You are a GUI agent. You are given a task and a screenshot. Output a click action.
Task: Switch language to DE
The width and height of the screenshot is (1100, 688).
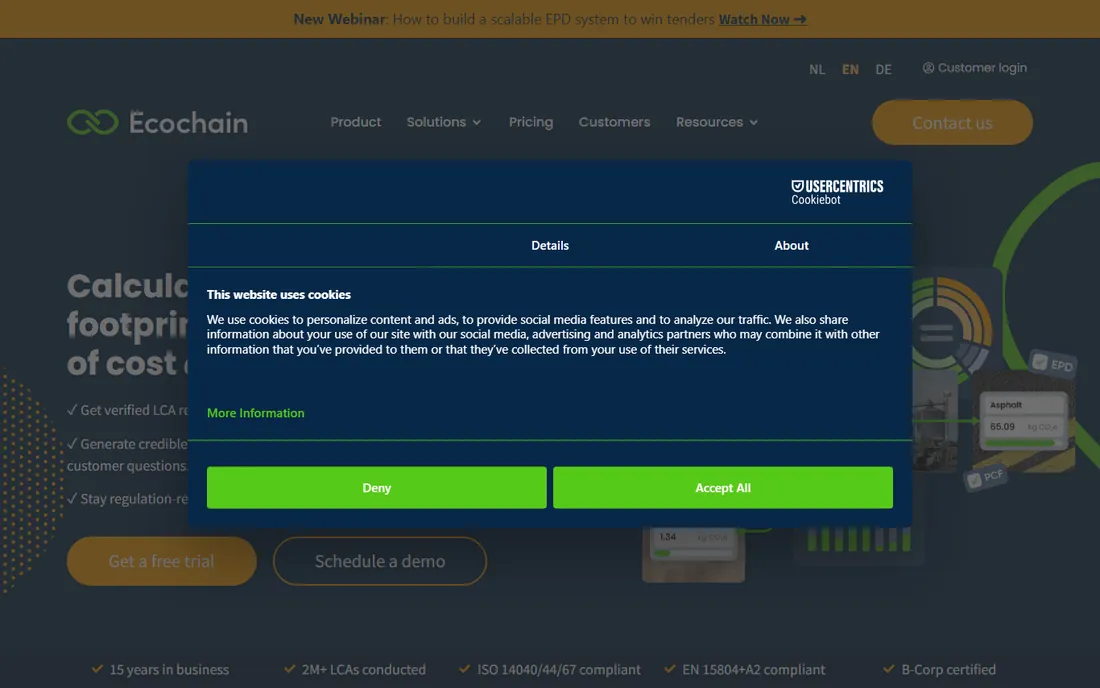tap(883, 69)
